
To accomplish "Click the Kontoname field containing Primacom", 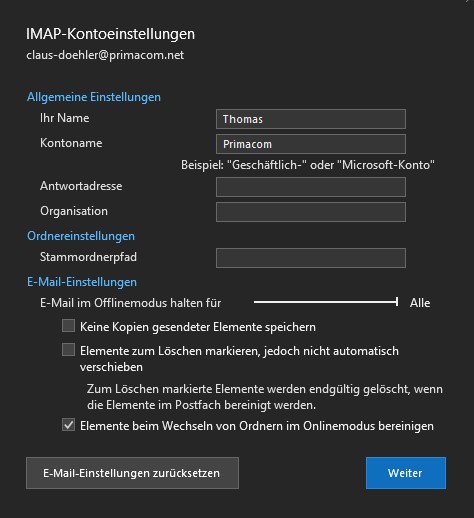I will (x=311, y=144).
